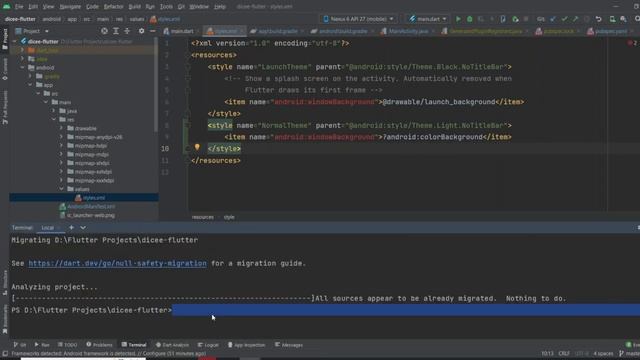Expand the java folder in tree

(53, 111)
